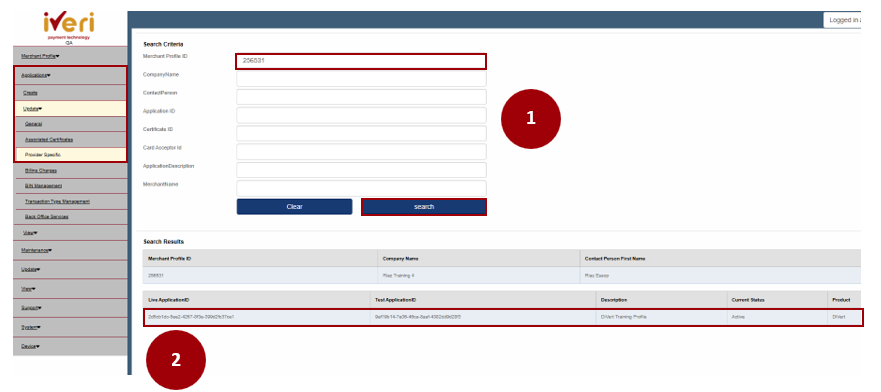Click the Riaz Training 4 company cell
Screen dimensions: 881x392
(479, 275)
